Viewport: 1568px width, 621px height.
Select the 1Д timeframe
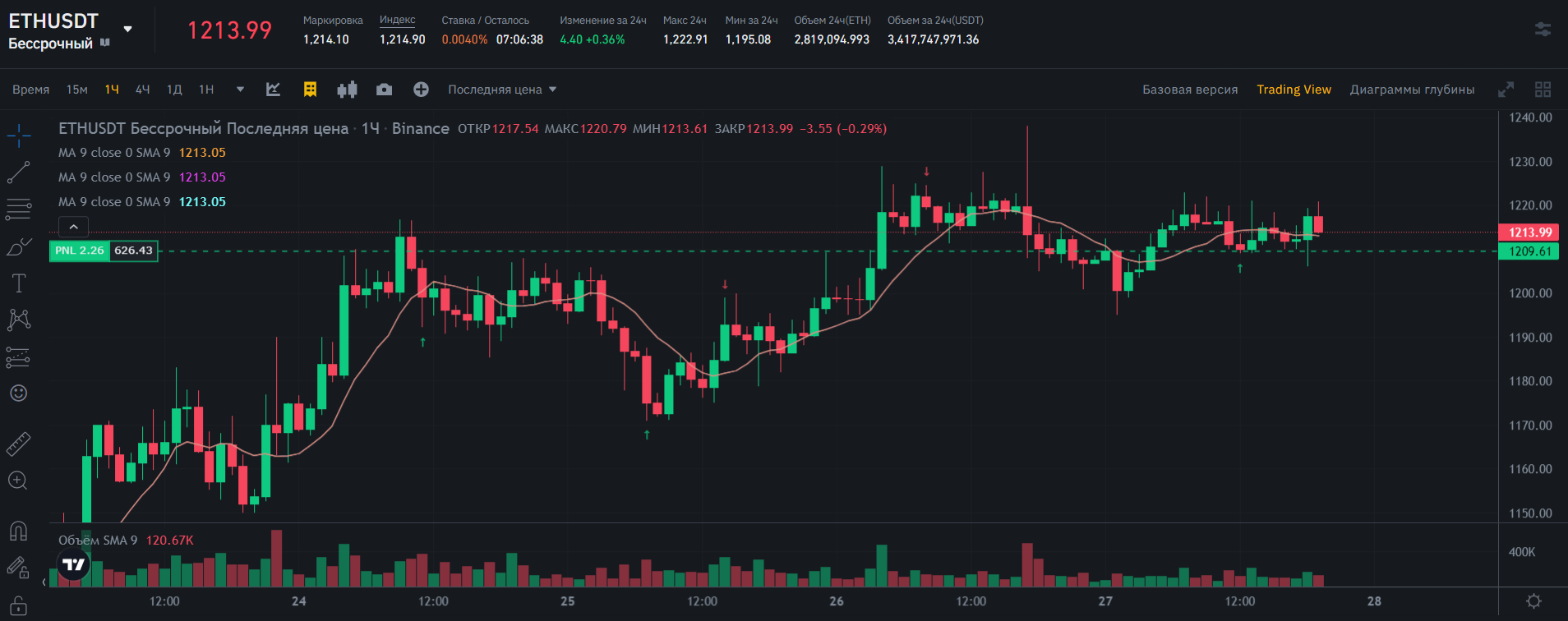tap(174, 90)
